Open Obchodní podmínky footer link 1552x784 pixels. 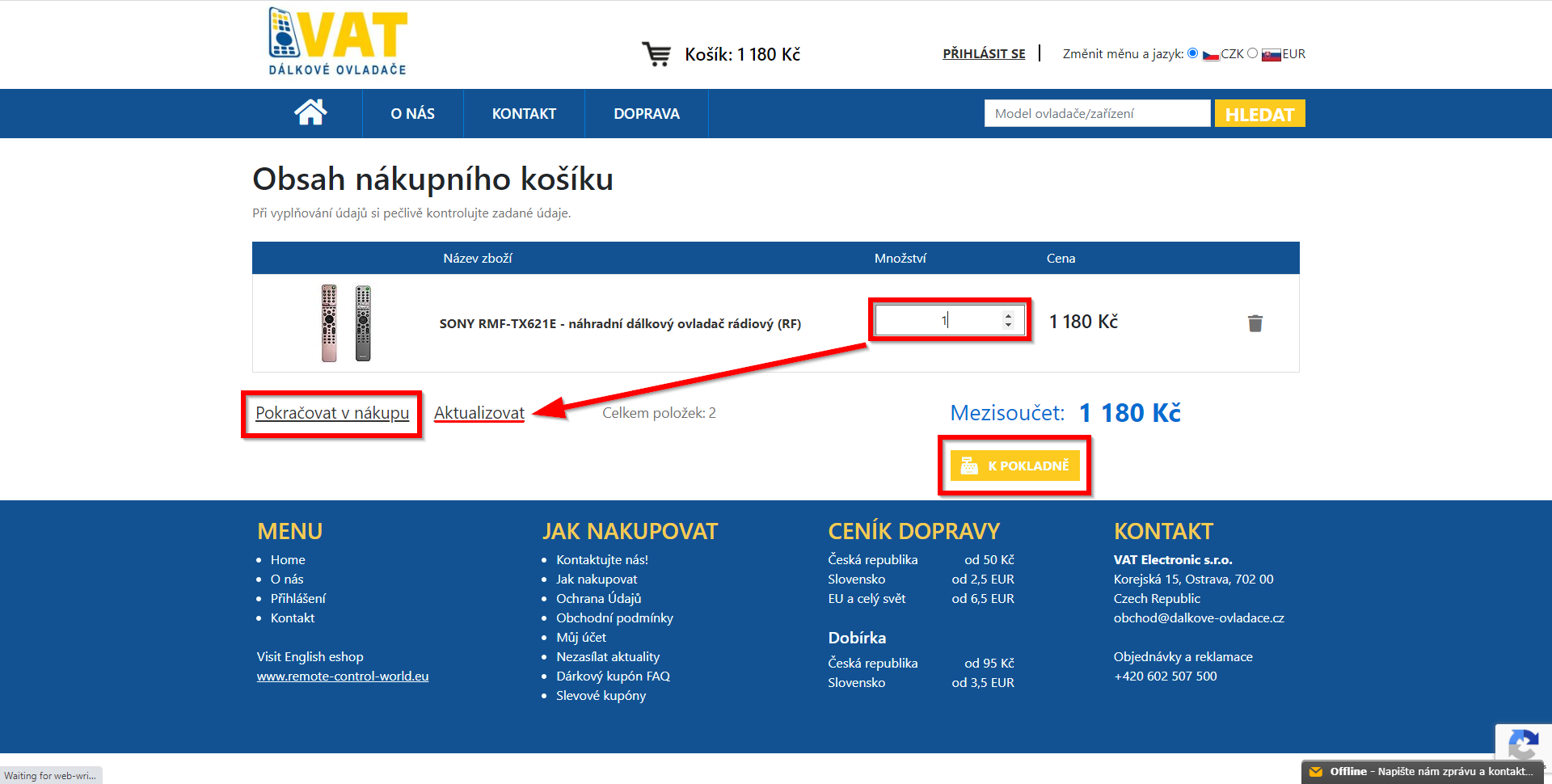pos(614,618)
